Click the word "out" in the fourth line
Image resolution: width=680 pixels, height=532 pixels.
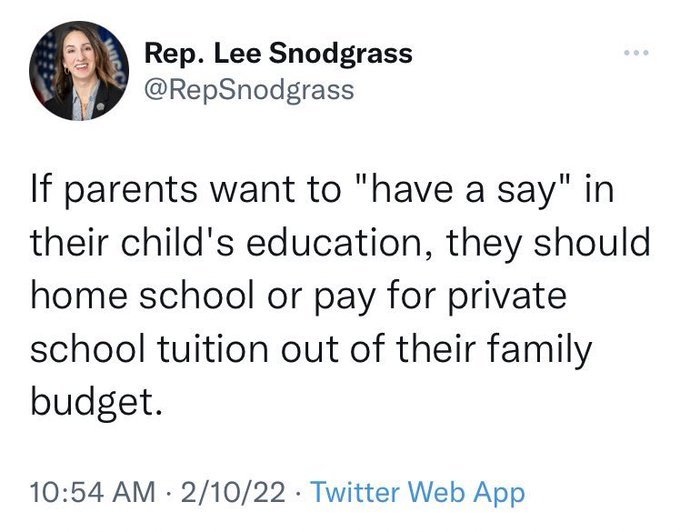[309, 350]
